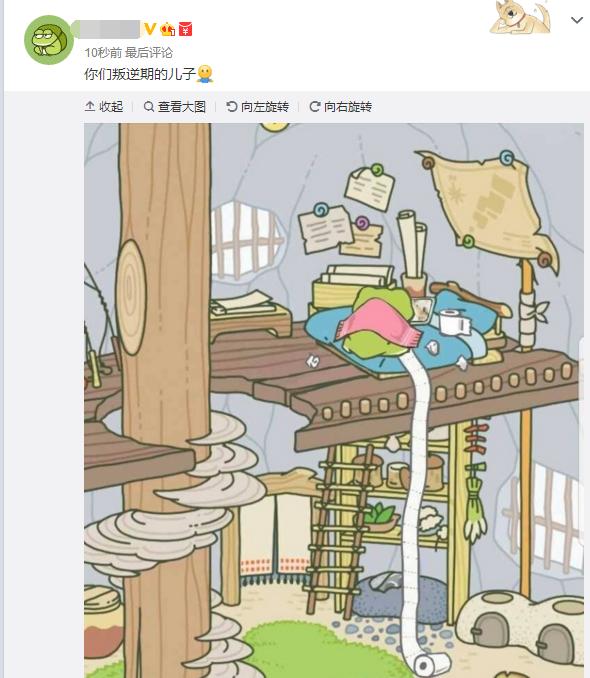This screenshot has height=678, width=590.
Task: Click the yellow emoji in the post text
Action: tap(205, 74)
